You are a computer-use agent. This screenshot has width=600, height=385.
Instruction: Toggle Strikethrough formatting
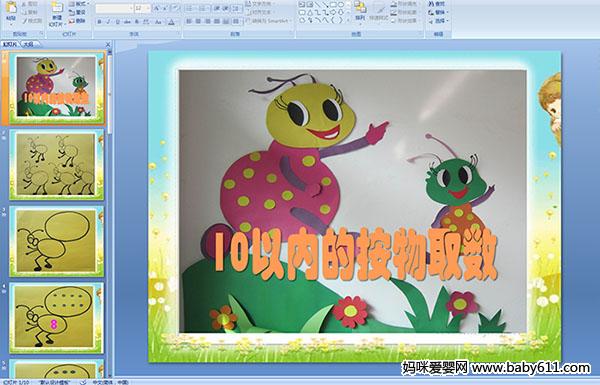[x=127, y=22]
